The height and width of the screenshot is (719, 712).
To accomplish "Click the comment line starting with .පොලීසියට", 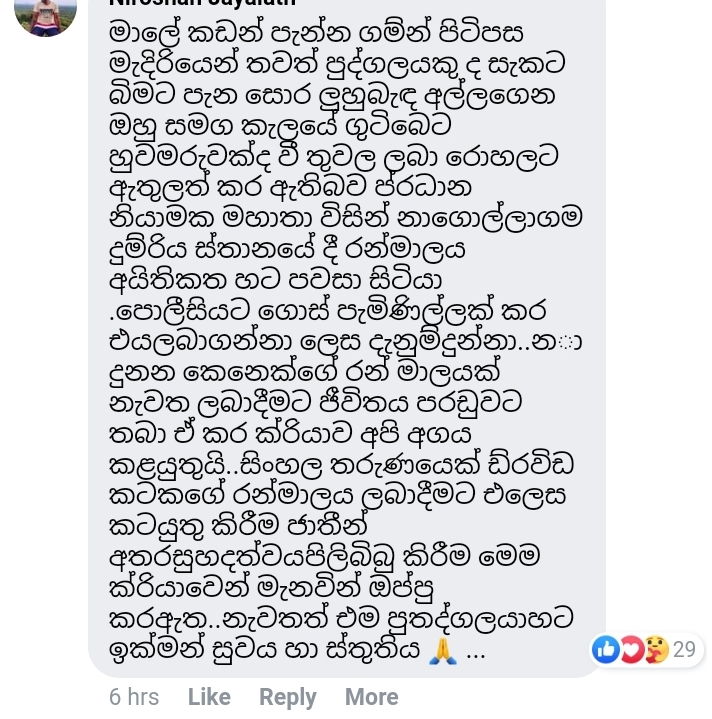I will 327,311.
